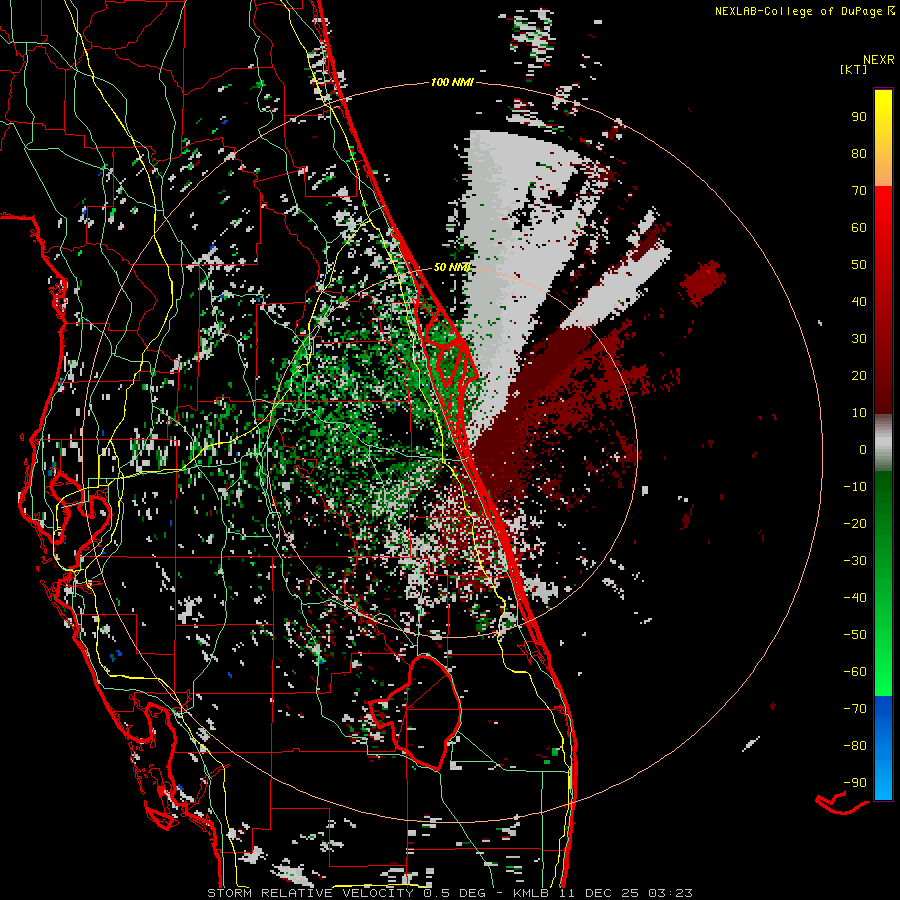The height and width of the screenshot is (900, 900).
Task: Click the blue bottom segment of color bar
Action: point(883,748)
